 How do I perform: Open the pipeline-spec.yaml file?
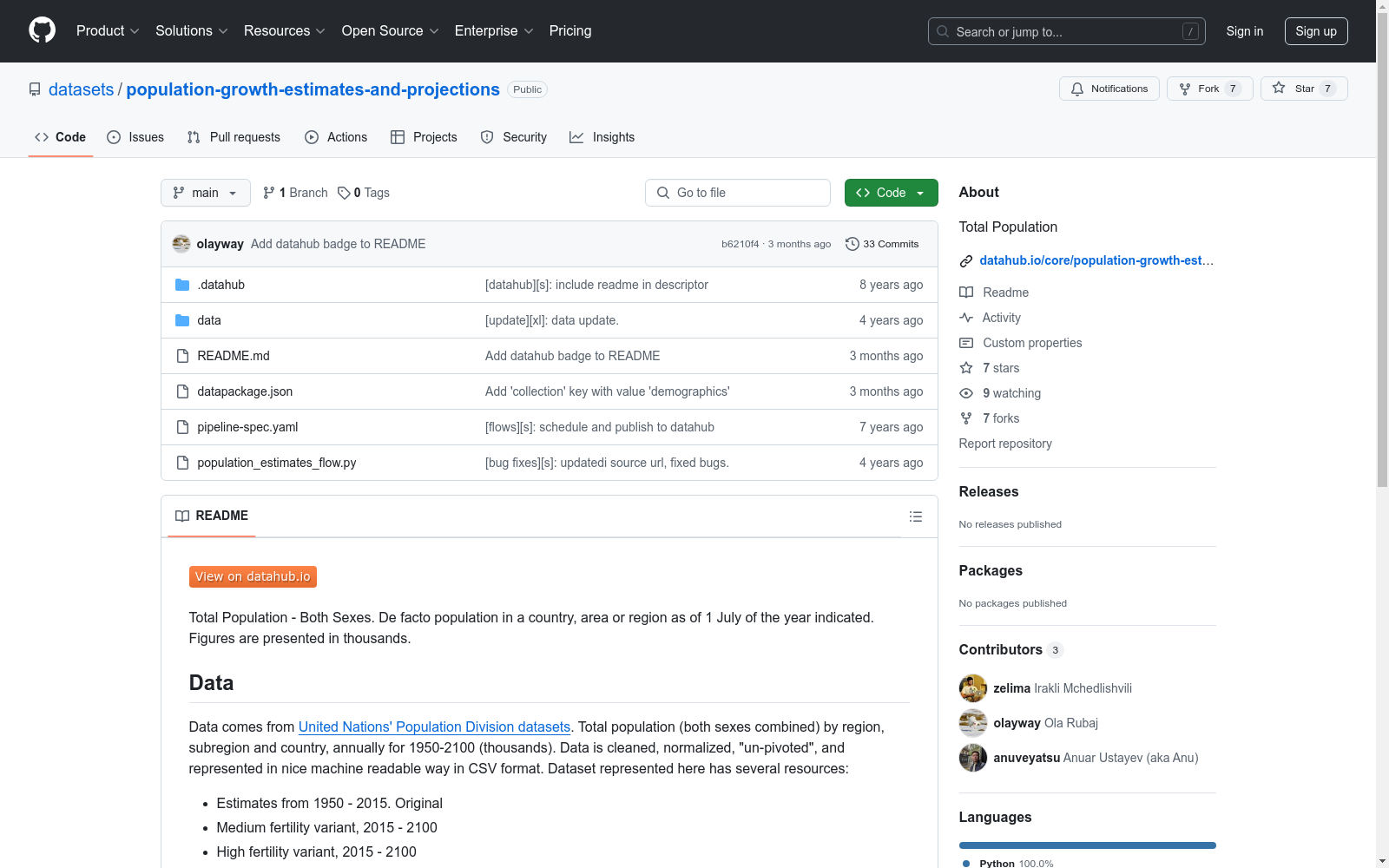click(x=247, y=427)
